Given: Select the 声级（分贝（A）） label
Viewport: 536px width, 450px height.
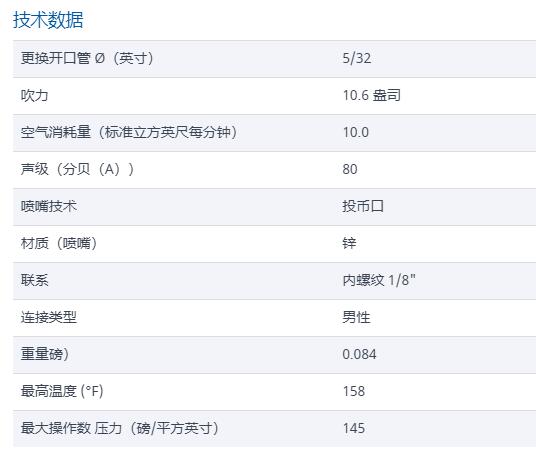Looking at the screenshot, I should tap(78, 169).
